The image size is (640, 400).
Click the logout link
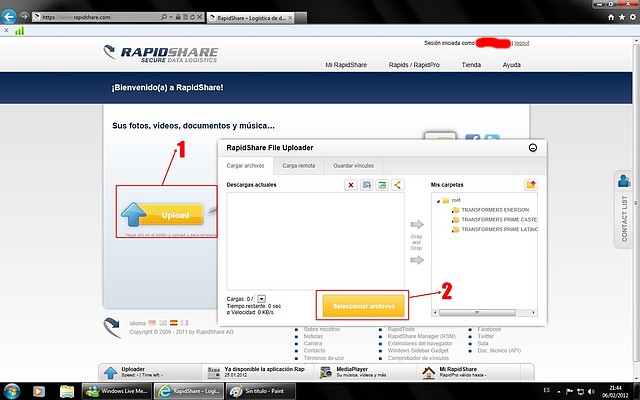(x=522, y=43)
